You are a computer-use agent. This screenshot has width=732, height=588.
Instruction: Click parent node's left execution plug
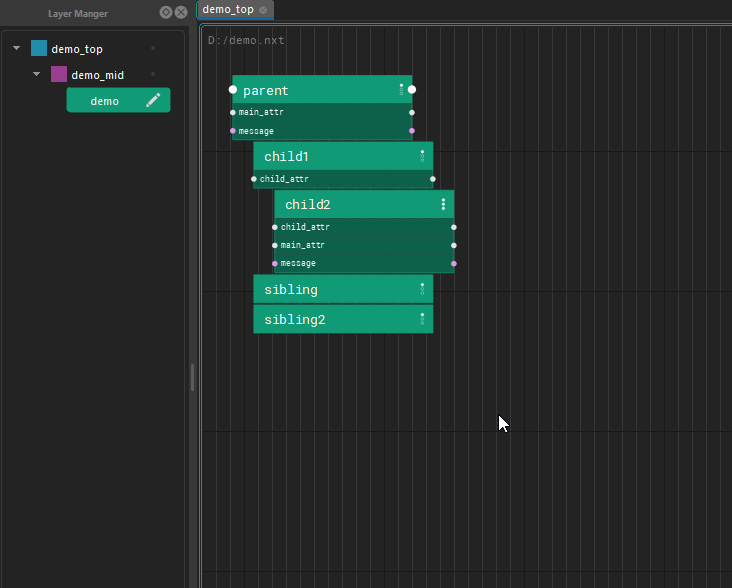pos(232,89)
